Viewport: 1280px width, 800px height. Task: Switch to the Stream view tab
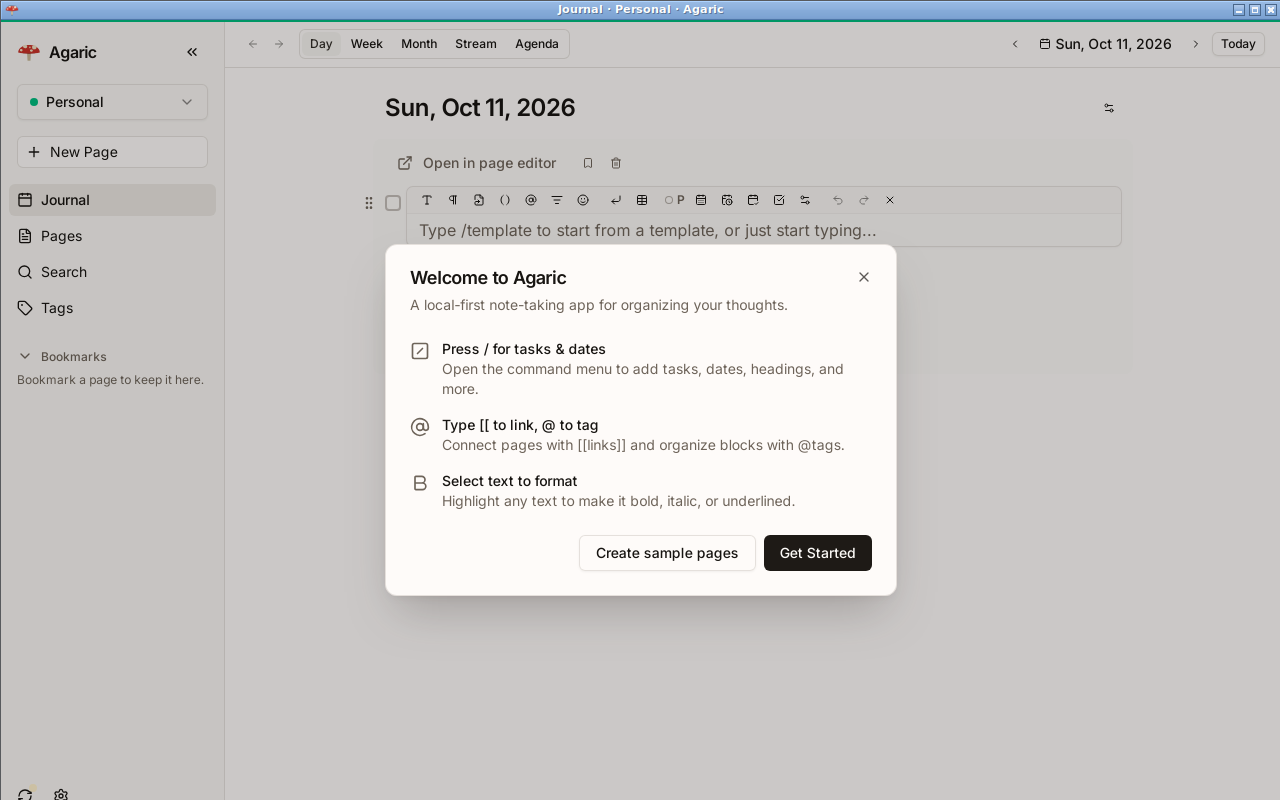(476, 44)
